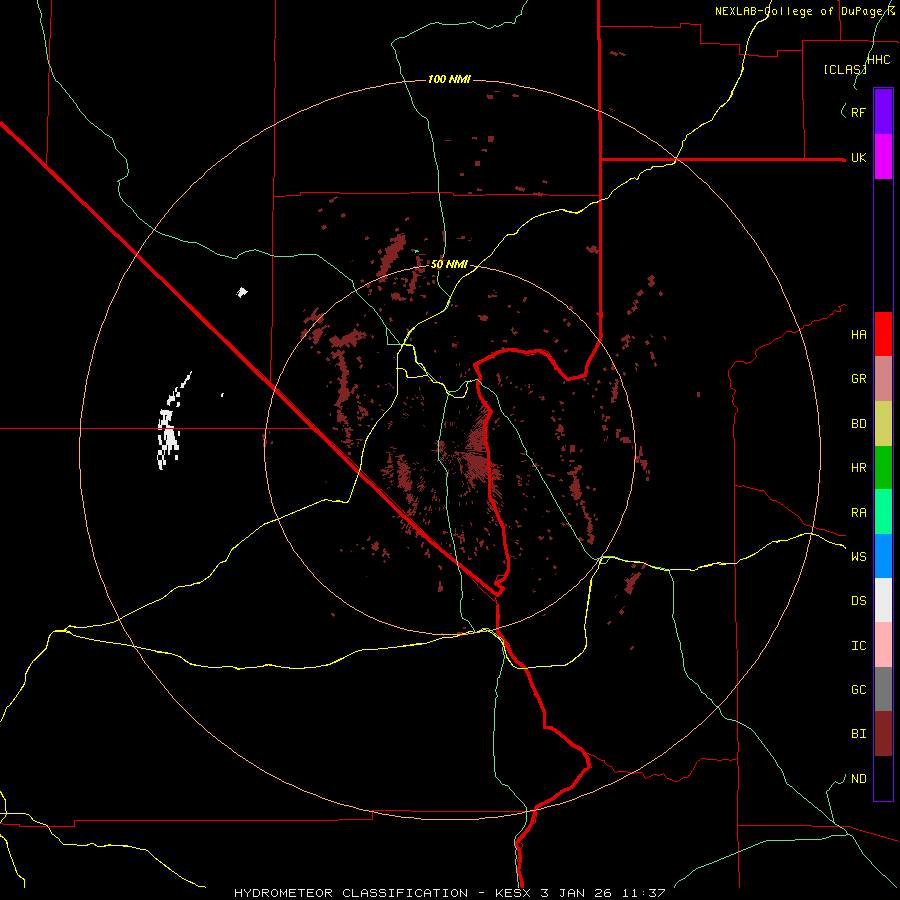Viewport: 900px width, 900px height.
Task: Select the dusty pink GR legend swatch
Action: point(883,379)
